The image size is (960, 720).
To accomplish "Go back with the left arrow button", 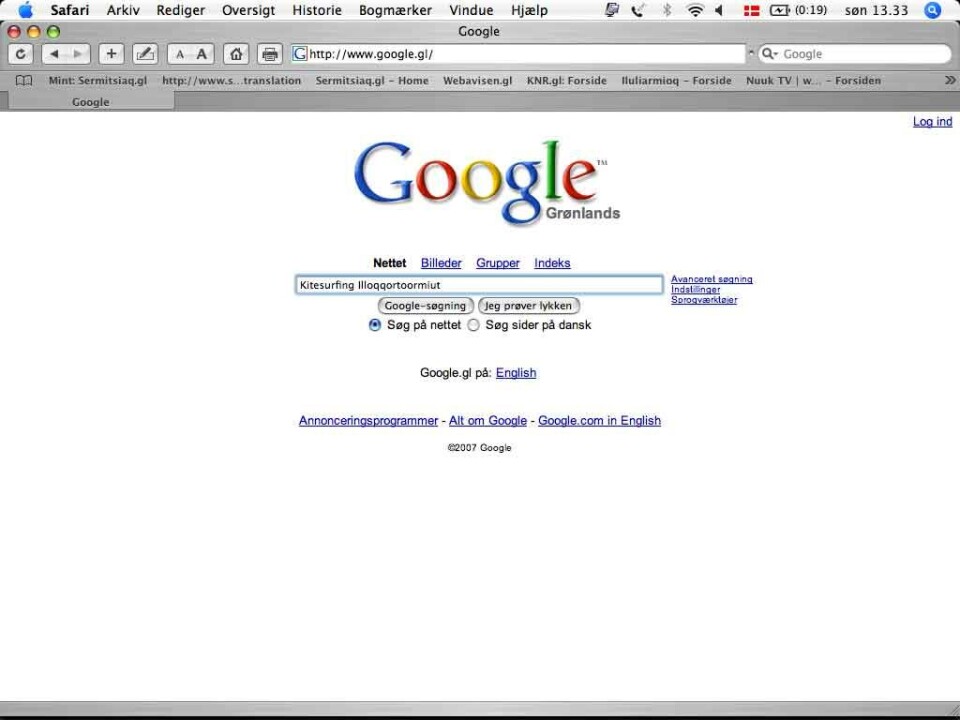I will tap(54, 54).
